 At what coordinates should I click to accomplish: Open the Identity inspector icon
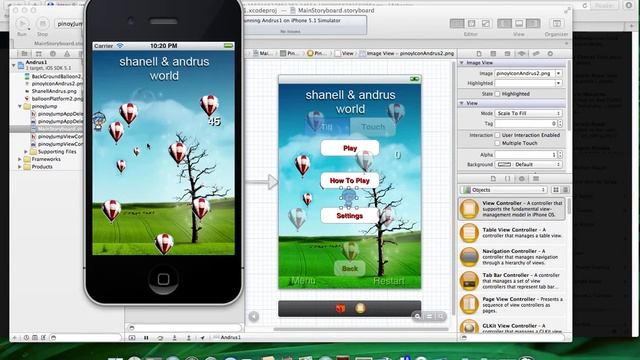click(507, 53)
